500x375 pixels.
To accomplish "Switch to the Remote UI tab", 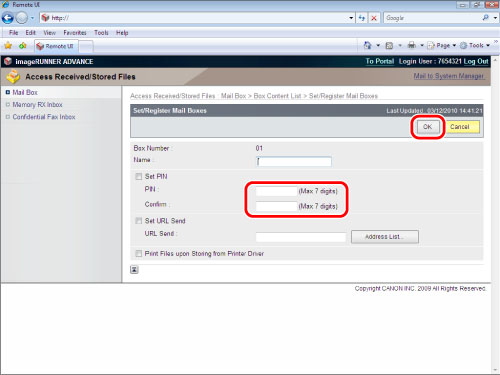I will [x=56, y=46].
